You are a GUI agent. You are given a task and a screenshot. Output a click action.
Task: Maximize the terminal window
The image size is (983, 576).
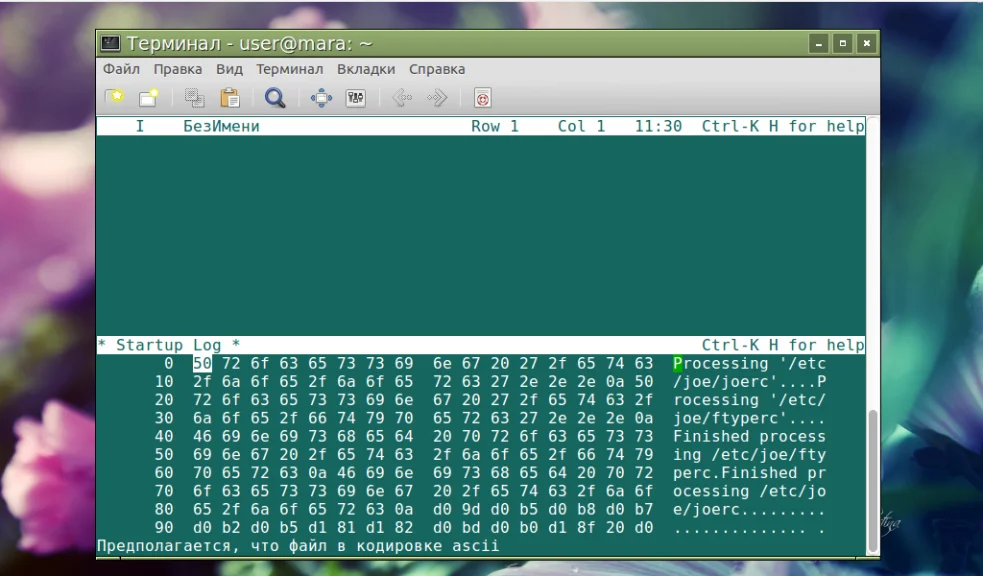tap(843, 43)
